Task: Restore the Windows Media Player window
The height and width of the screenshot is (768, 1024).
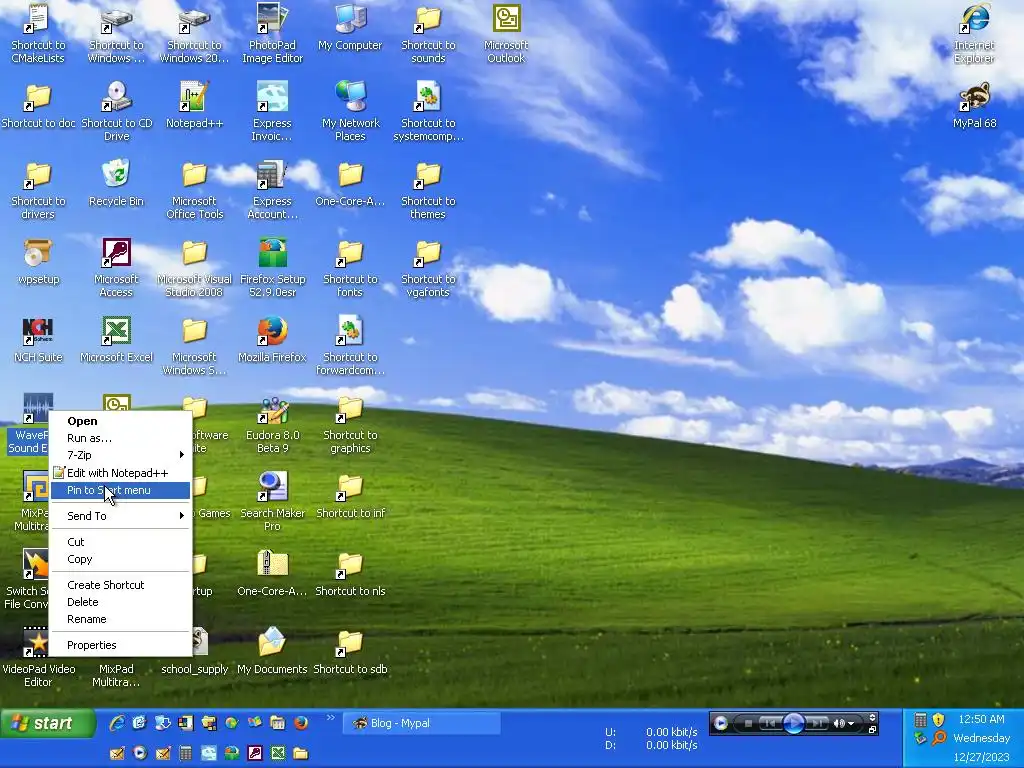Action: pyautogui.click(x=872, y=729)
